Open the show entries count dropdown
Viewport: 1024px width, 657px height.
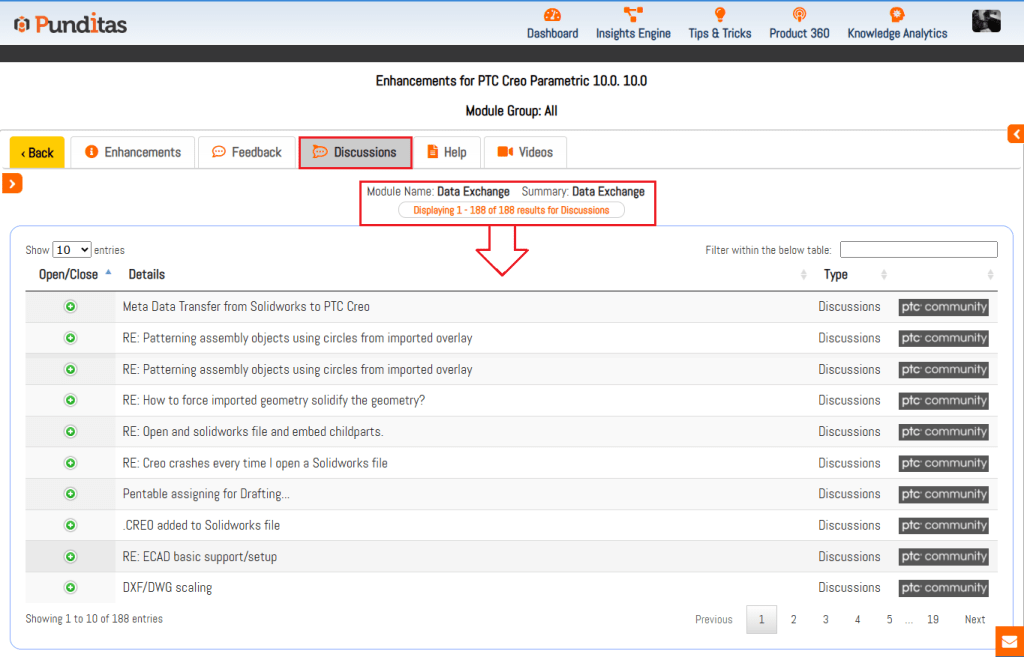(71, 250)
